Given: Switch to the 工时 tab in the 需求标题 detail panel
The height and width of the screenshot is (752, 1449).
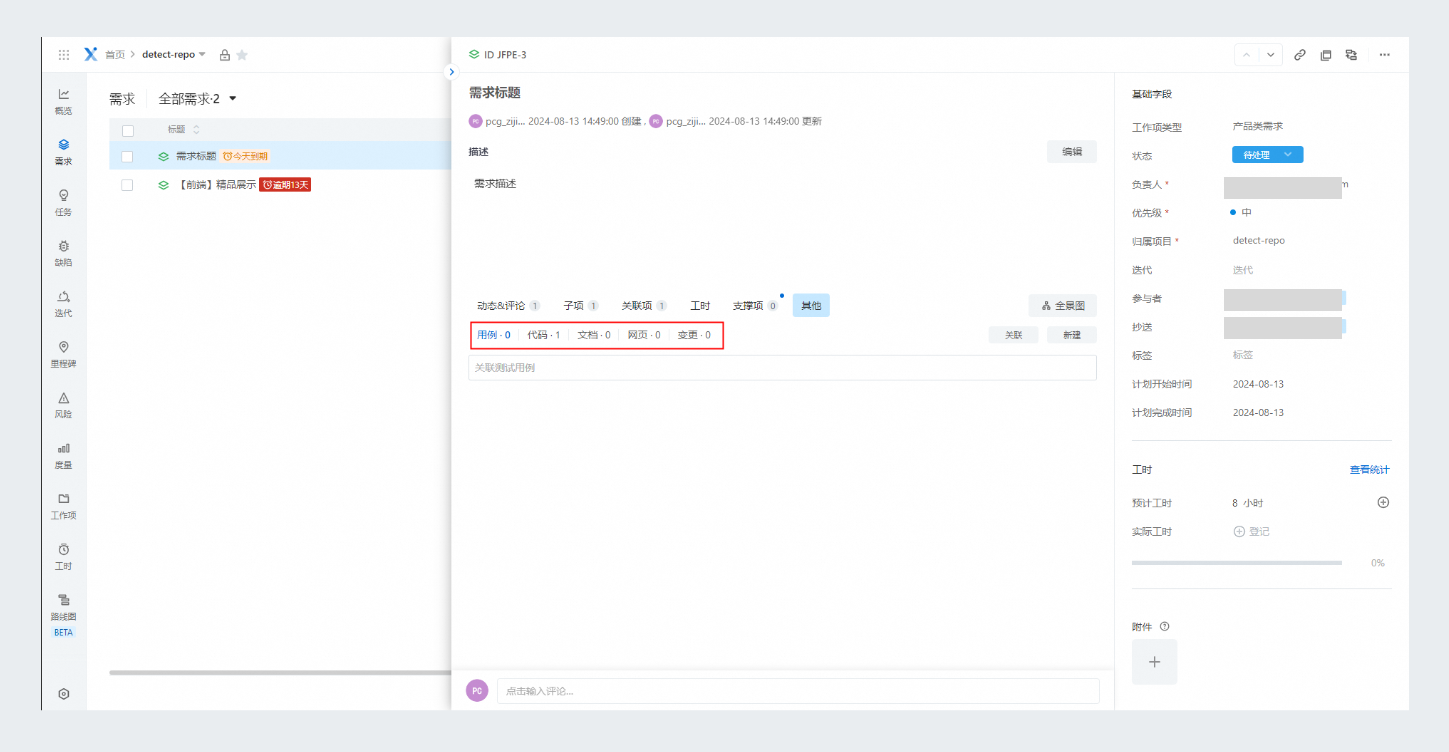Looking at the screenshot, I should point(700,306).
